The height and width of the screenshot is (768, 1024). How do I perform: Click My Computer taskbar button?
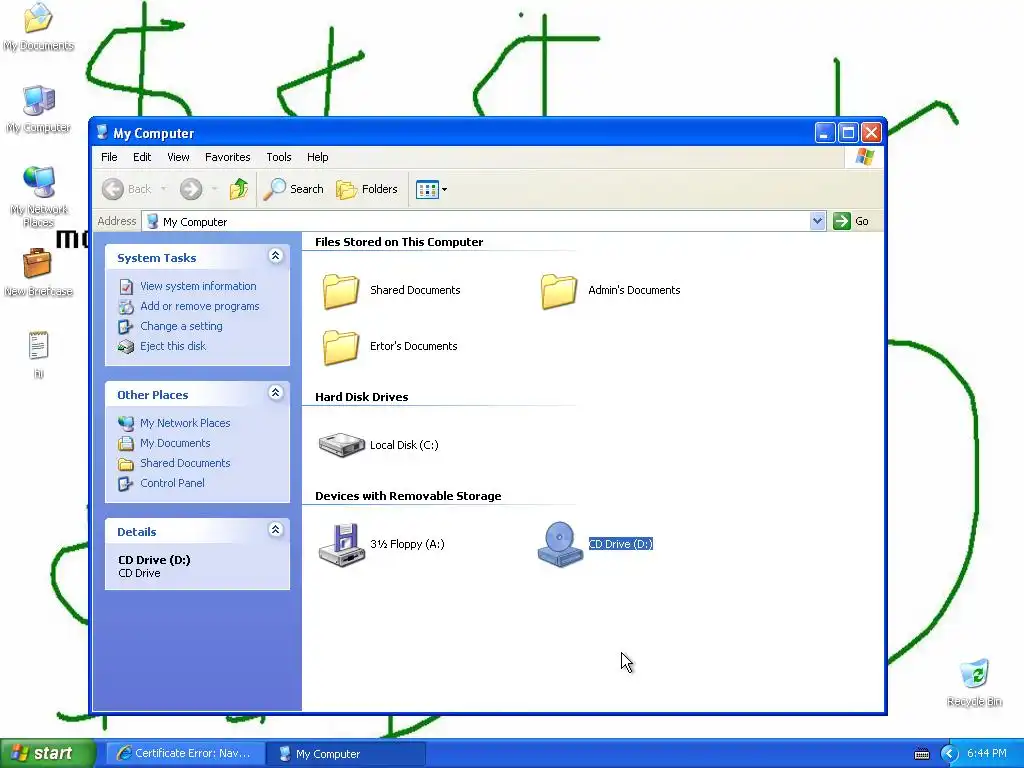[x=346, y=754]
